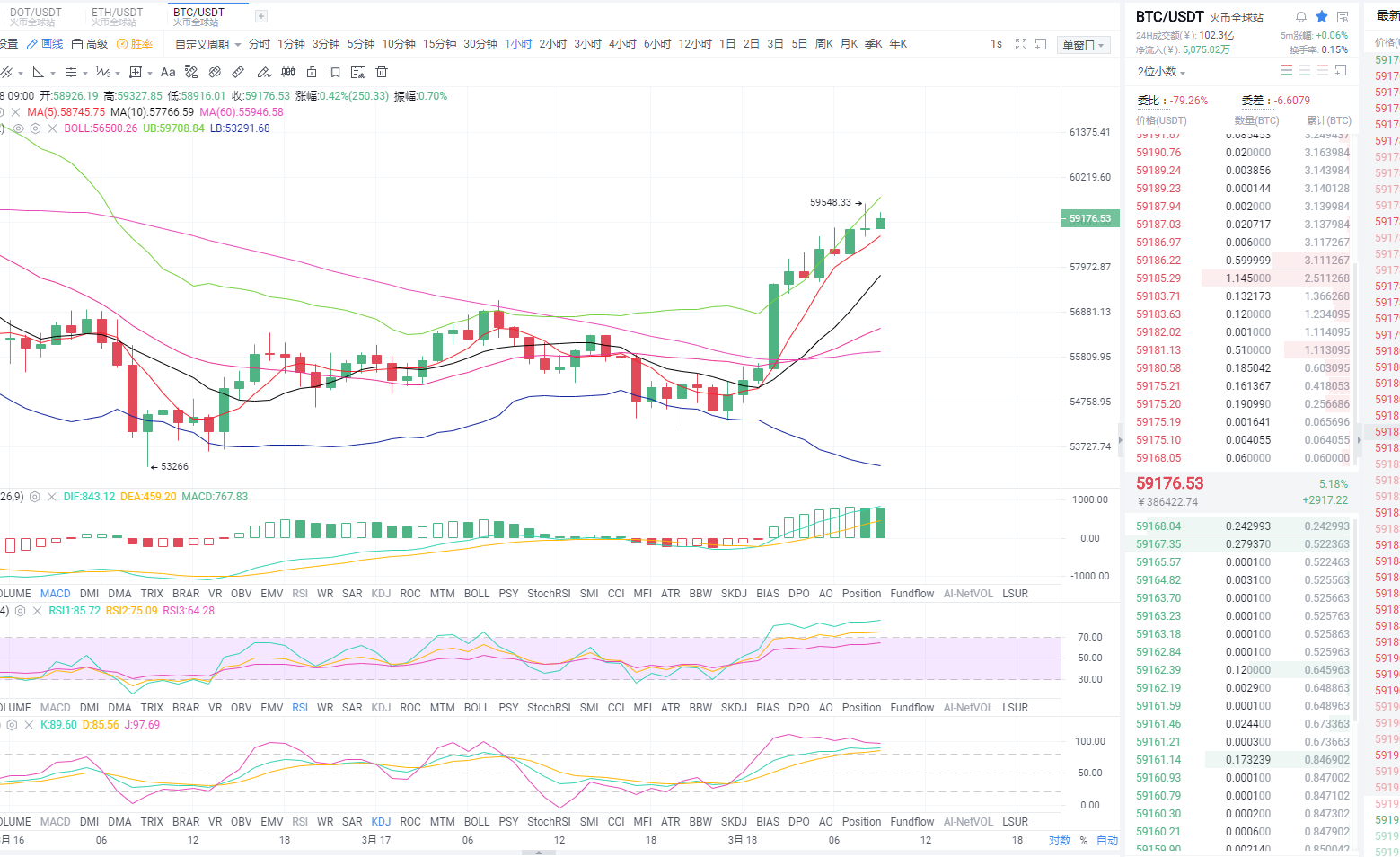Image resolution: width=1400 pixels, height=857 pixels.
Task: Add a new chart tab with plus
Action: pyautogui.click(x=261, y=16)
